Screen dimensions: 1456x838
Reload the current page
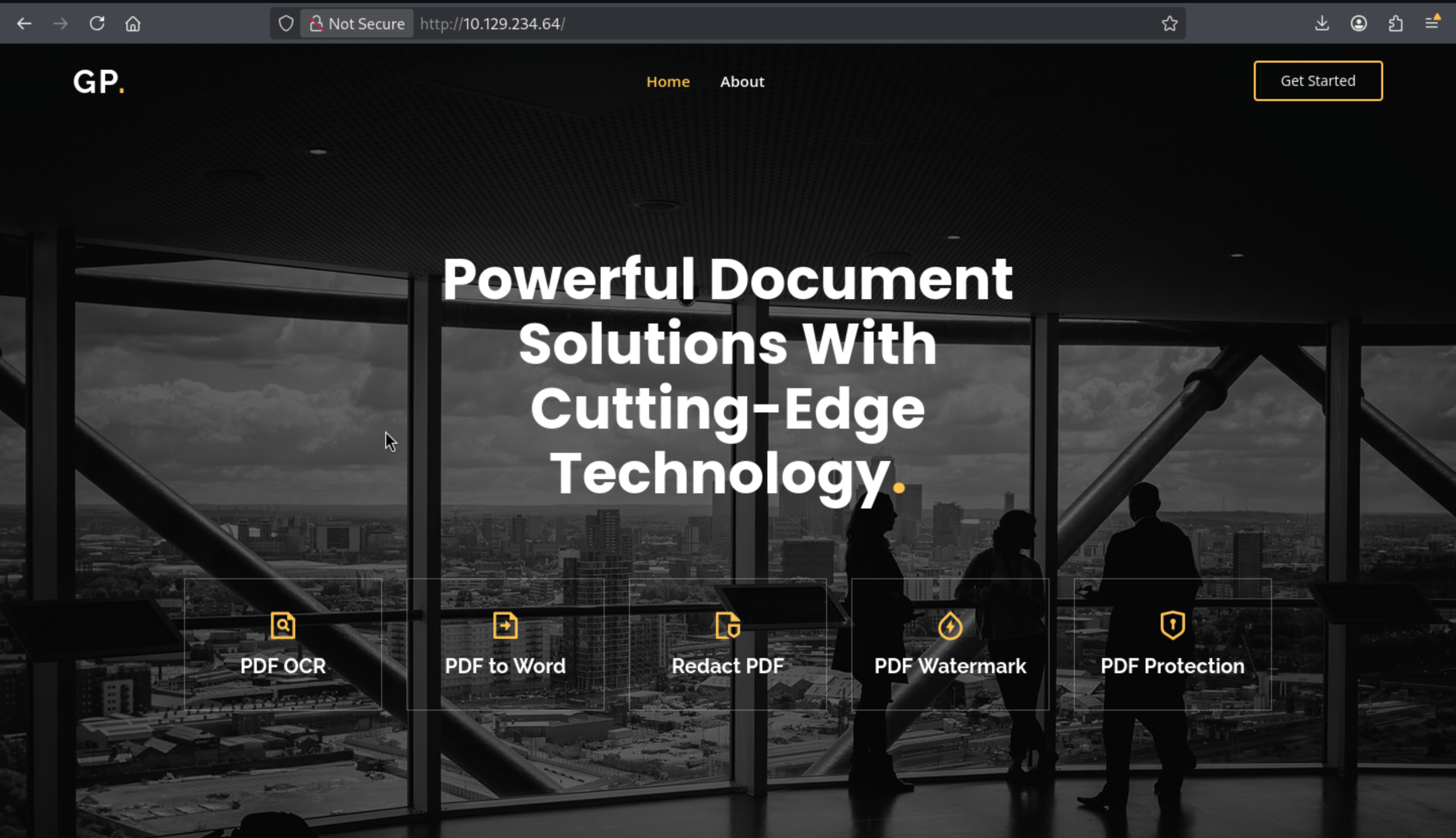click(x=97, y=24)
